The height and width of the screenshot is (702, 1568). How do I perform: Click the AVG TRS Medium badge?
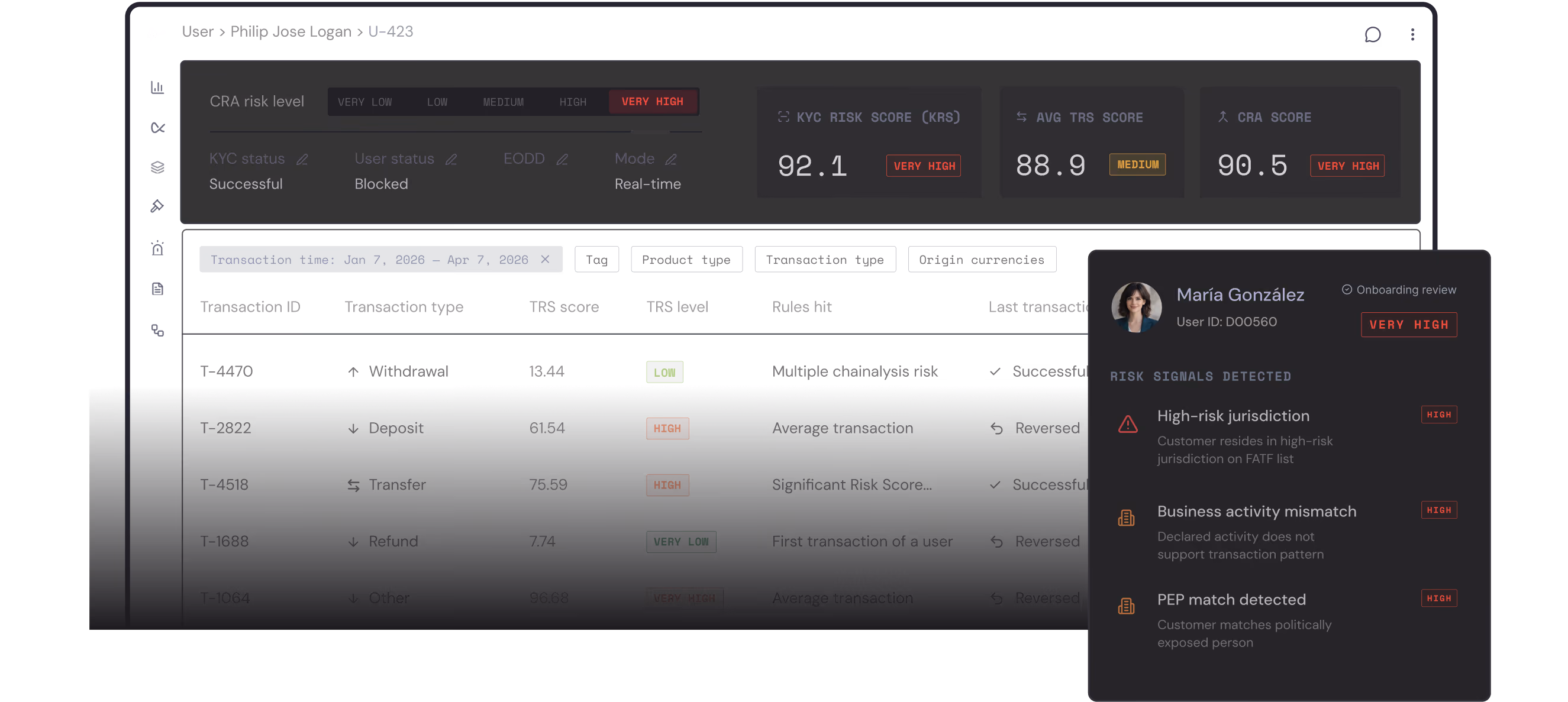(x=1137, y=165)
